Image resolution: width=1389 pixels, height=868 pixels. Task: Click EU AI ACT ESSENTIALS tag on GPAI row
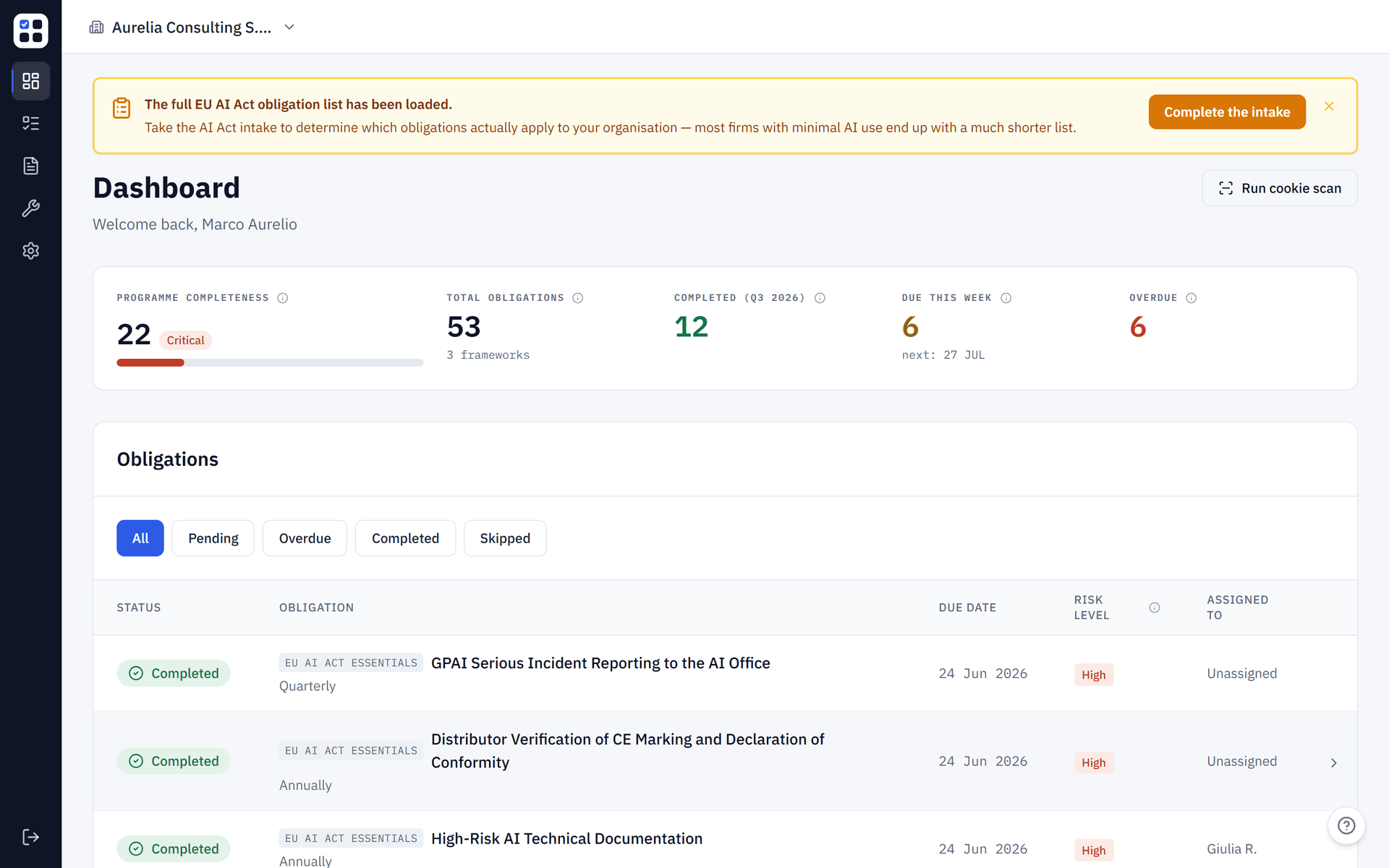(351, 663)
